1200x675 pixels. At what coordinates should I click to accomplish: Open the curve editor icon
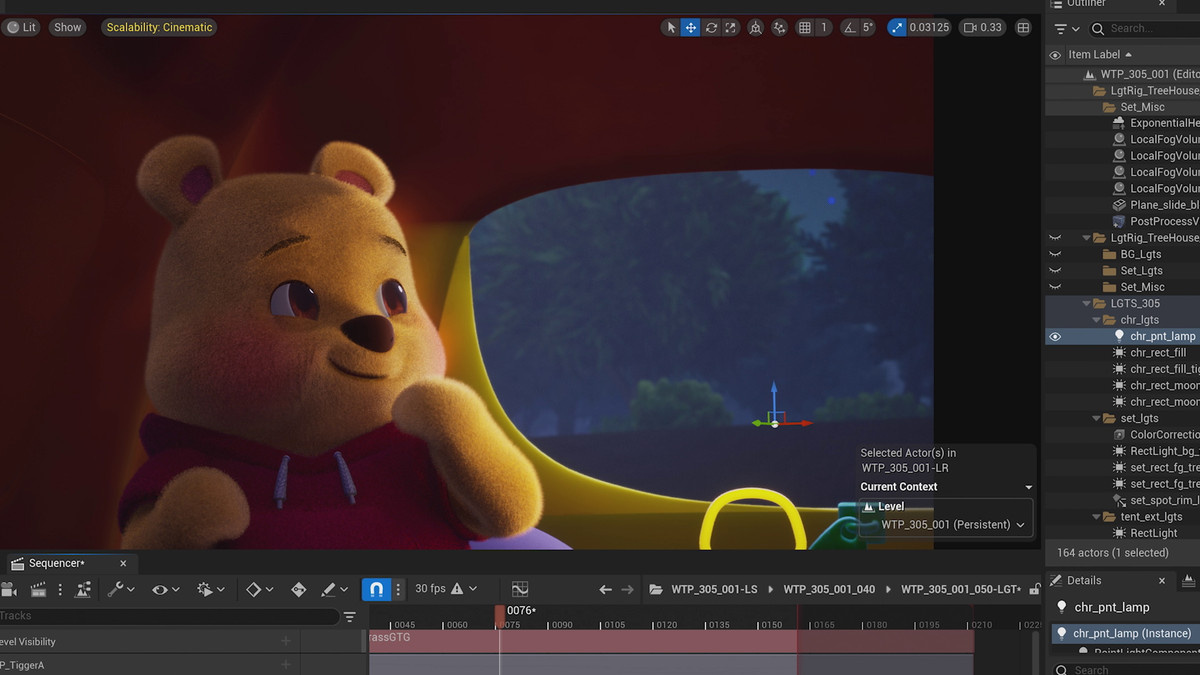520,590
